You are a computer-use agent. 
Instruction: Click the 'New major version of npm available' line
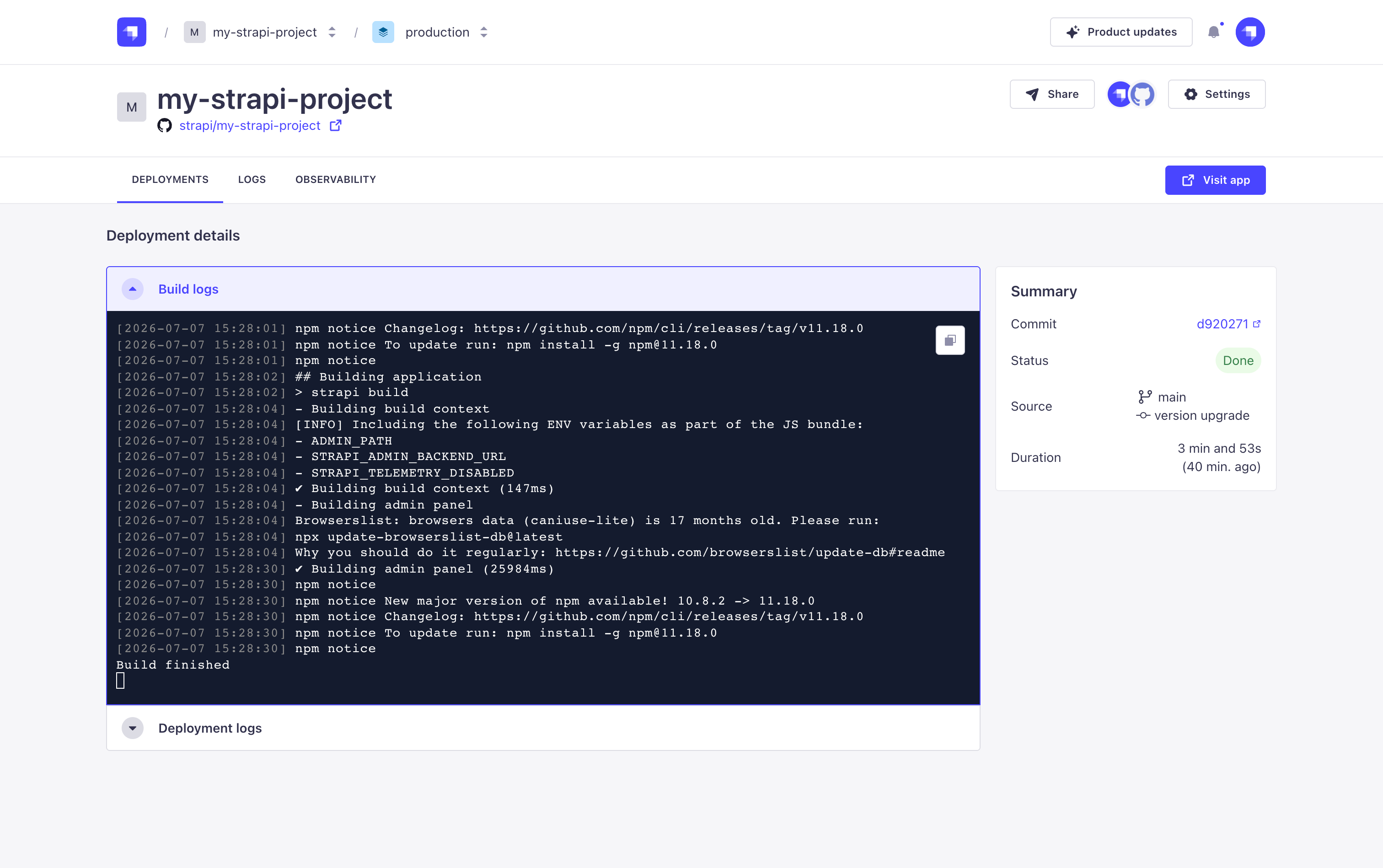click(x=555, y=601)
